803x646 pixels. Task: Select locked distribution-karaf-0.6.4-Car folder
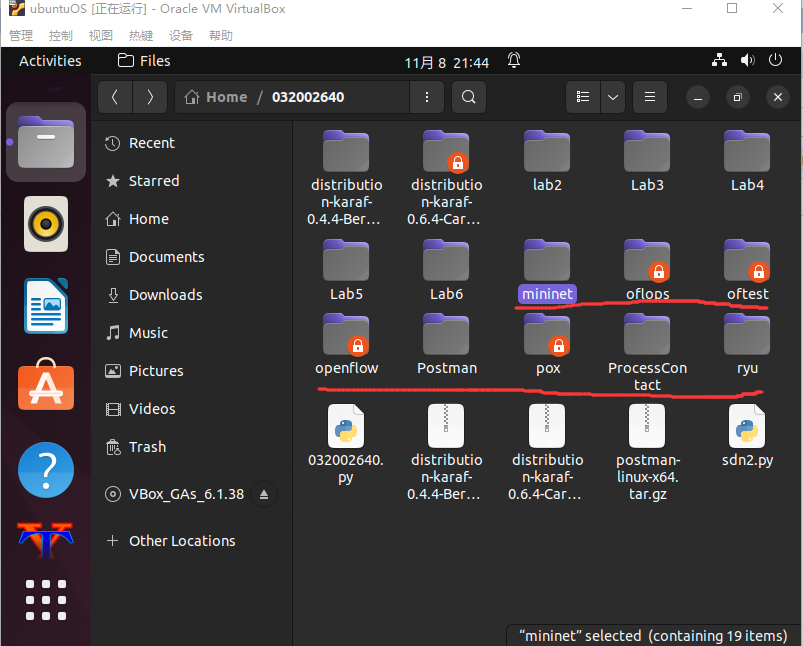[446, 178]
